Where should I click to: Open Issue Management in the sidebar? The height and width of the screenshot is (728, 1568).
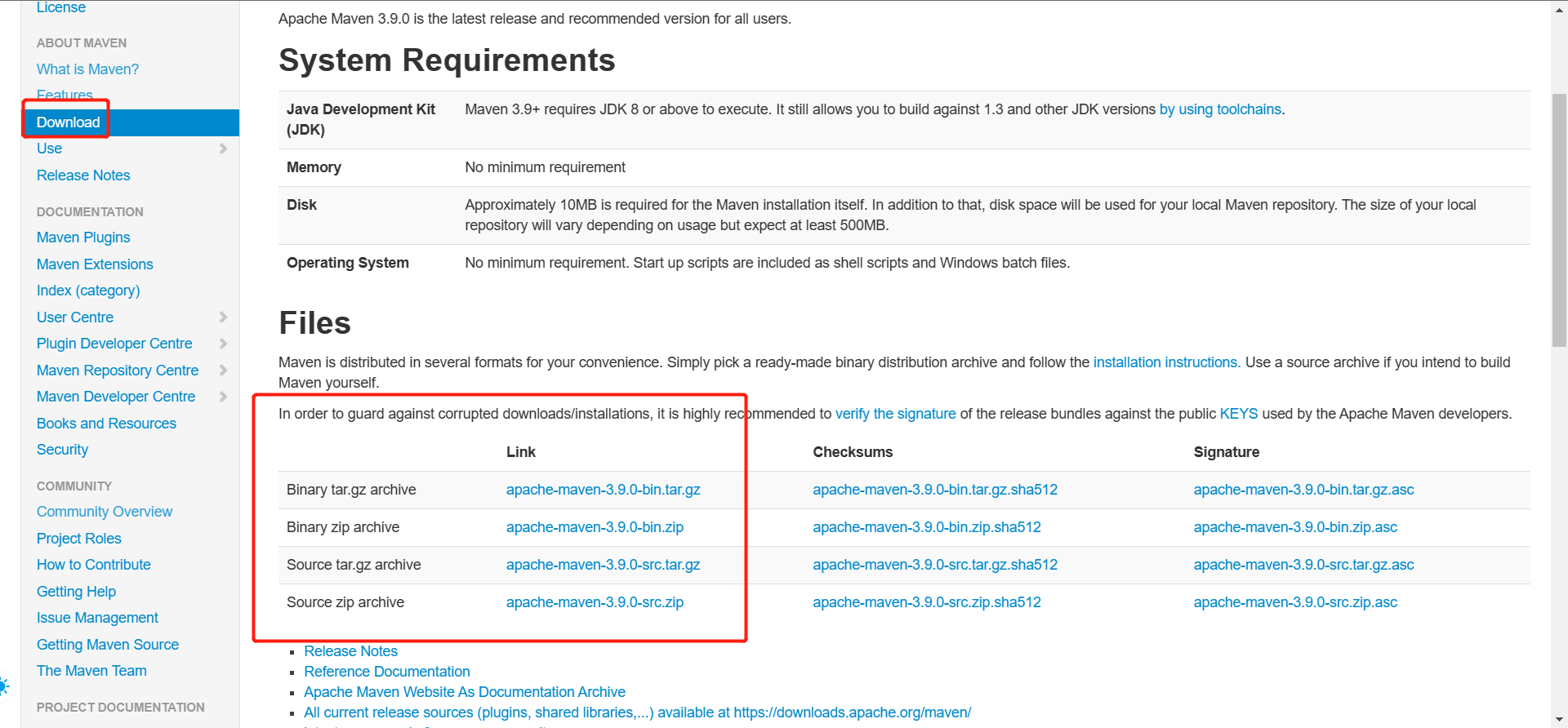97,618
